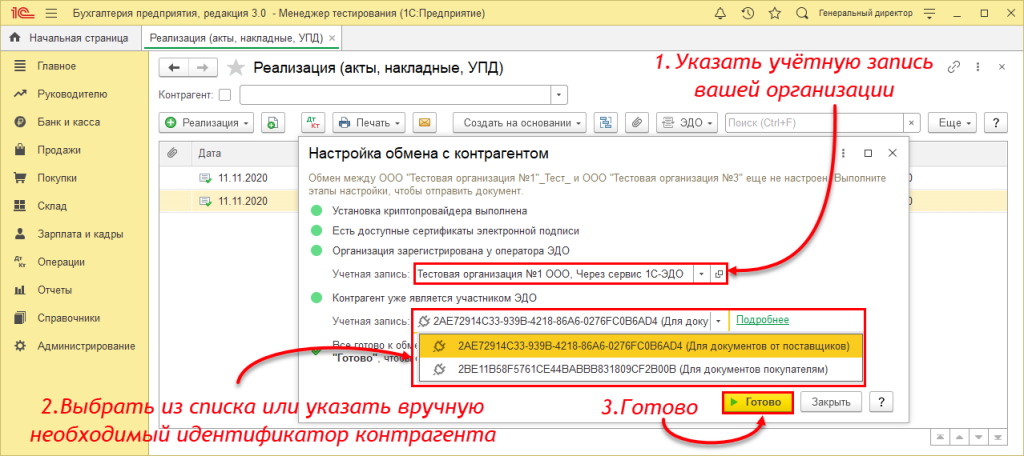Open the Руководителю section
The image size is (1024, 456).
coord(72,94)
